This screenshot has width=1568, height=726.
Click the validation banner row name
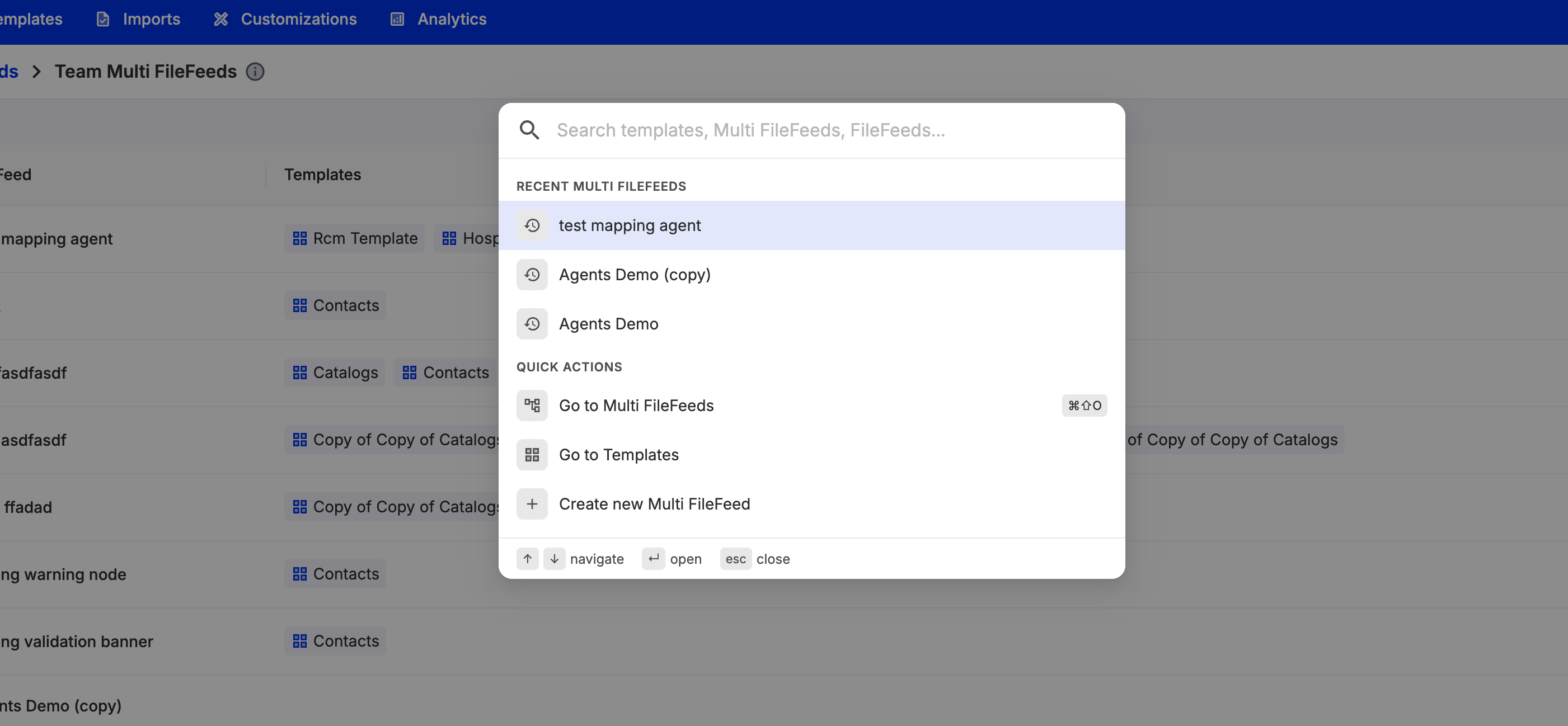tap(76, 641)
